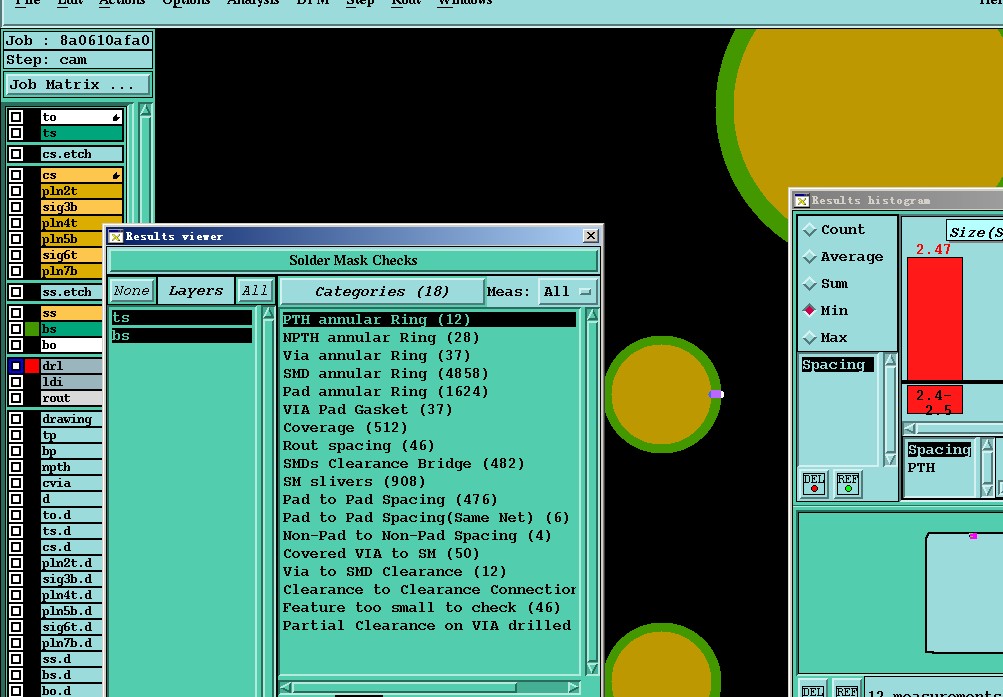Click the green color swatch beside bs layer
Image resolution: width=1003 pixels, height=697 pixels.
pyautogui.click(x=32, y=329)
